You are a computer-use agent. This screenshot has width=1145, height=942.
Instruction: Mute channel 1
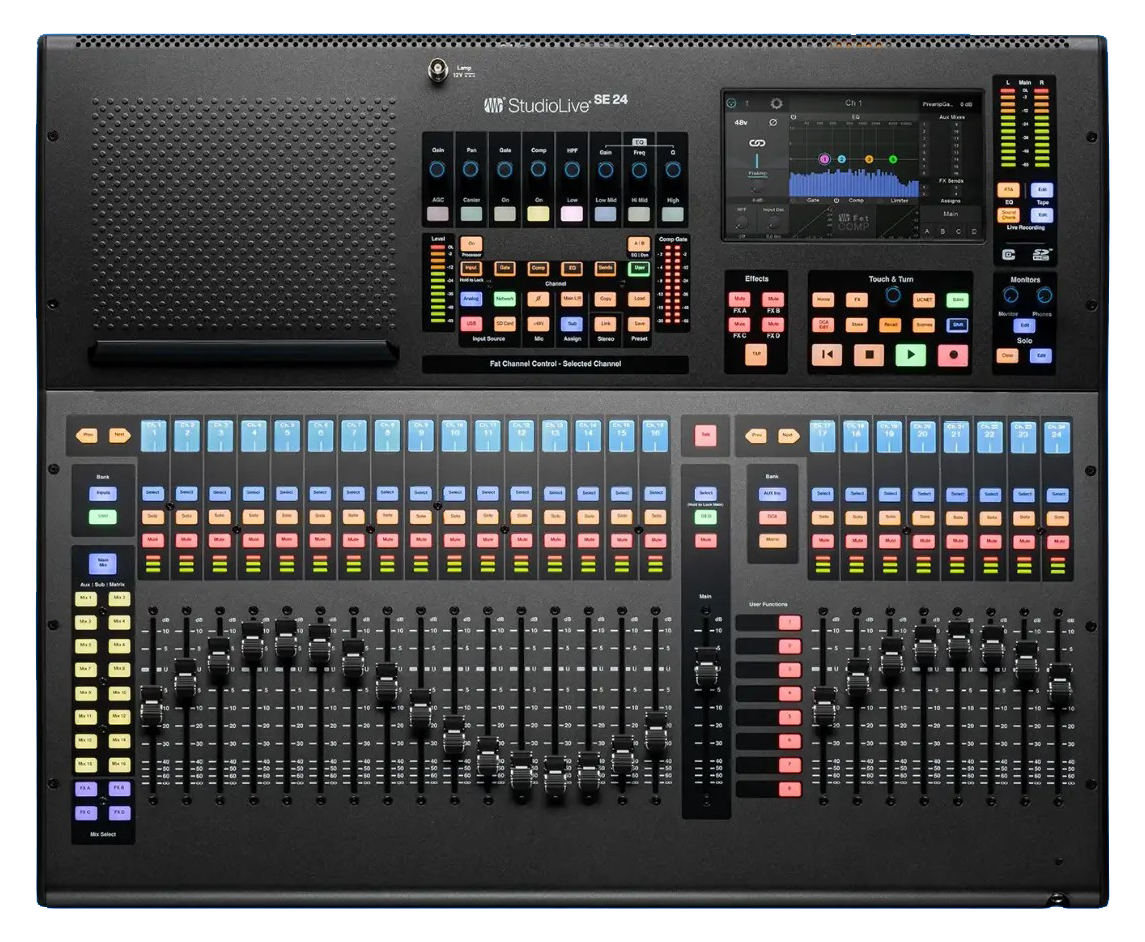coord(153,540)
